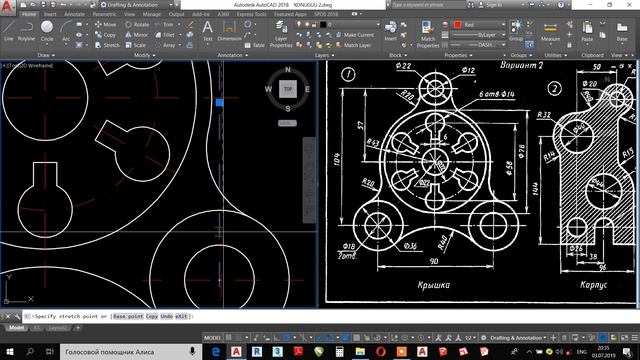Image resolution: width=640 pixels, height=360 pixels.
Task: Click the Array tool
Action: 165,45
